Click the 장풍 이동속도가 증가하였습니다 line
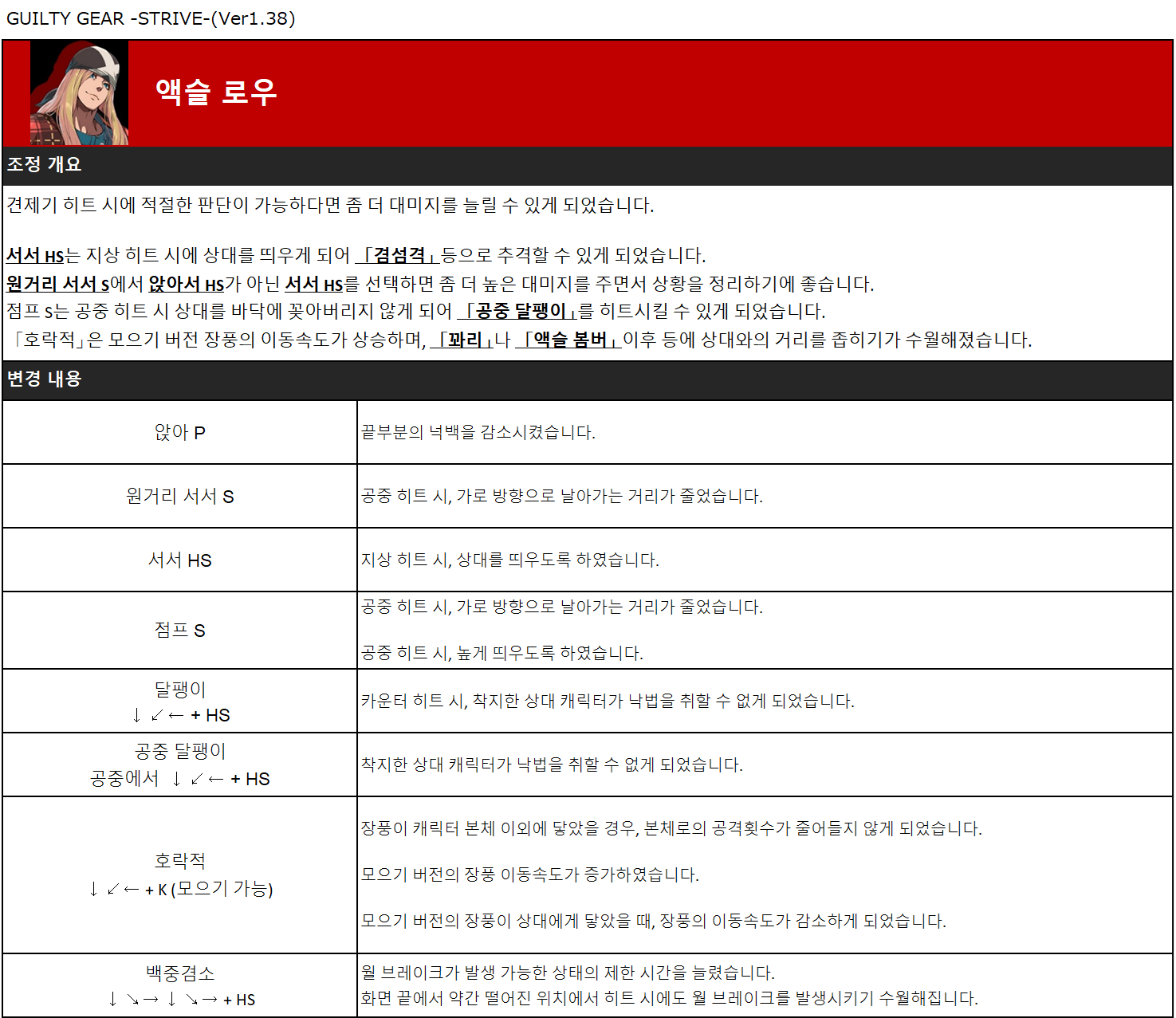This screenshot has width=1176, height=1018. [x=530, y=875]
